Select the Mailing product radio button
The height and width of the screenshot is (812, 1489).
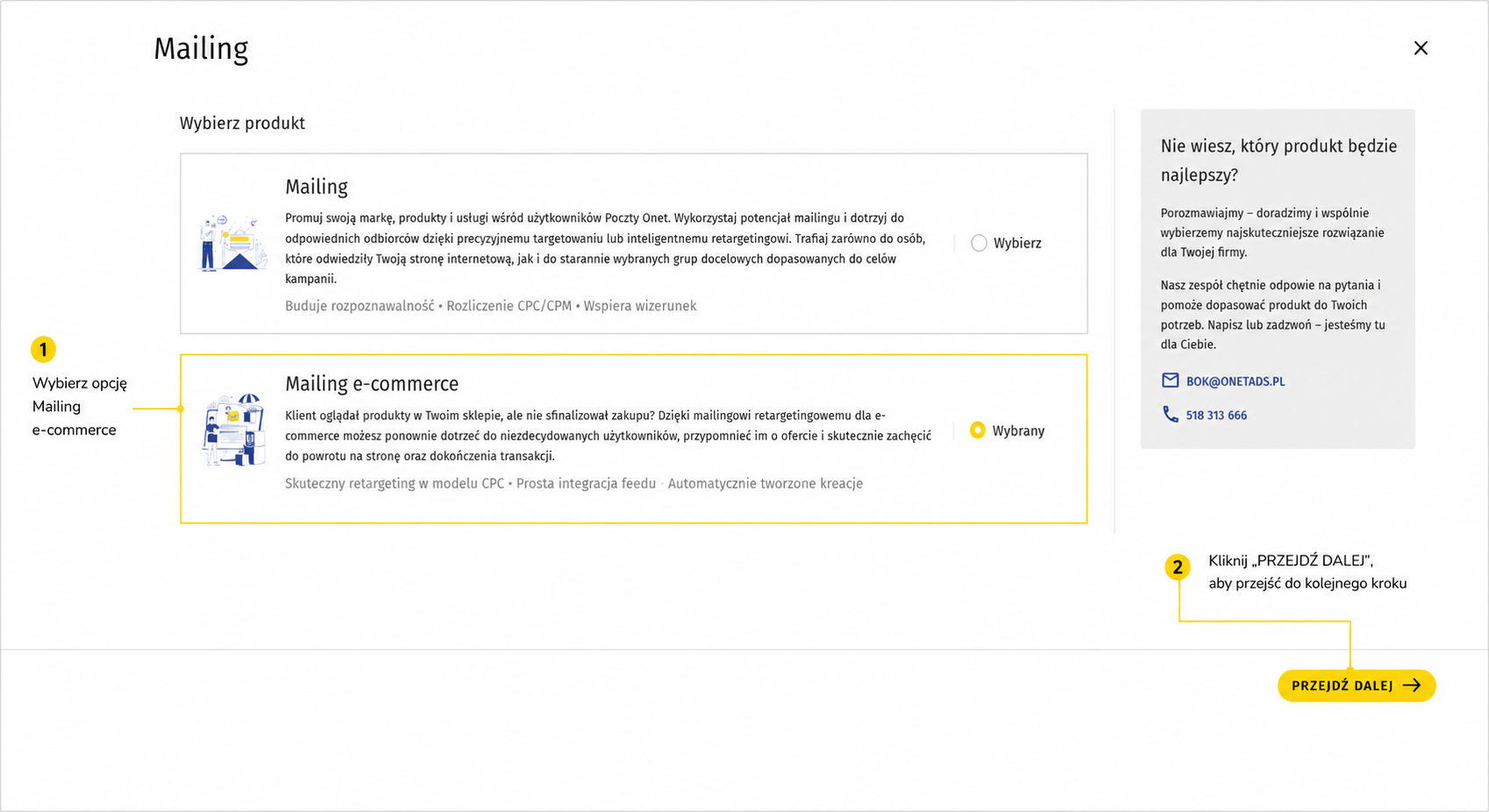[979, 243]
